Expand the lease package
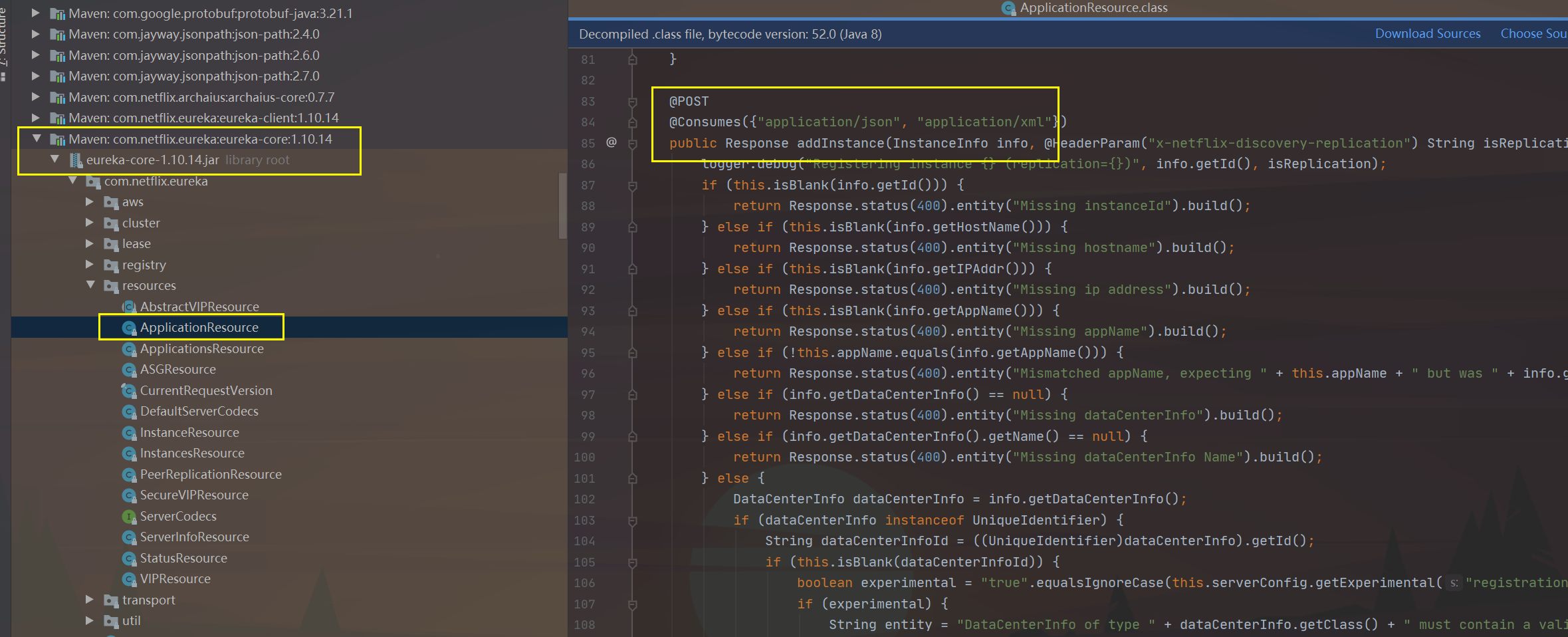 (x=90, y=243)
